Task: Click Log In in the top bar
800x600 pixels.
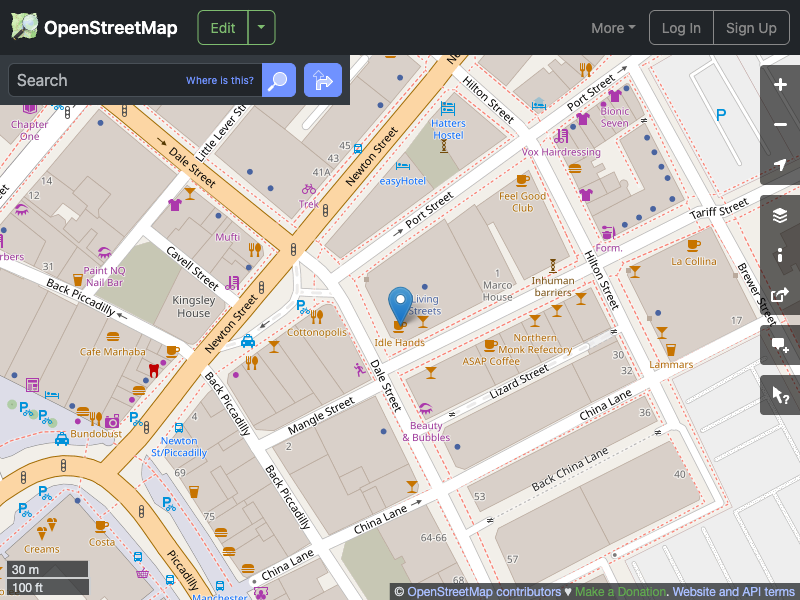Action: (x=681, y=27)
